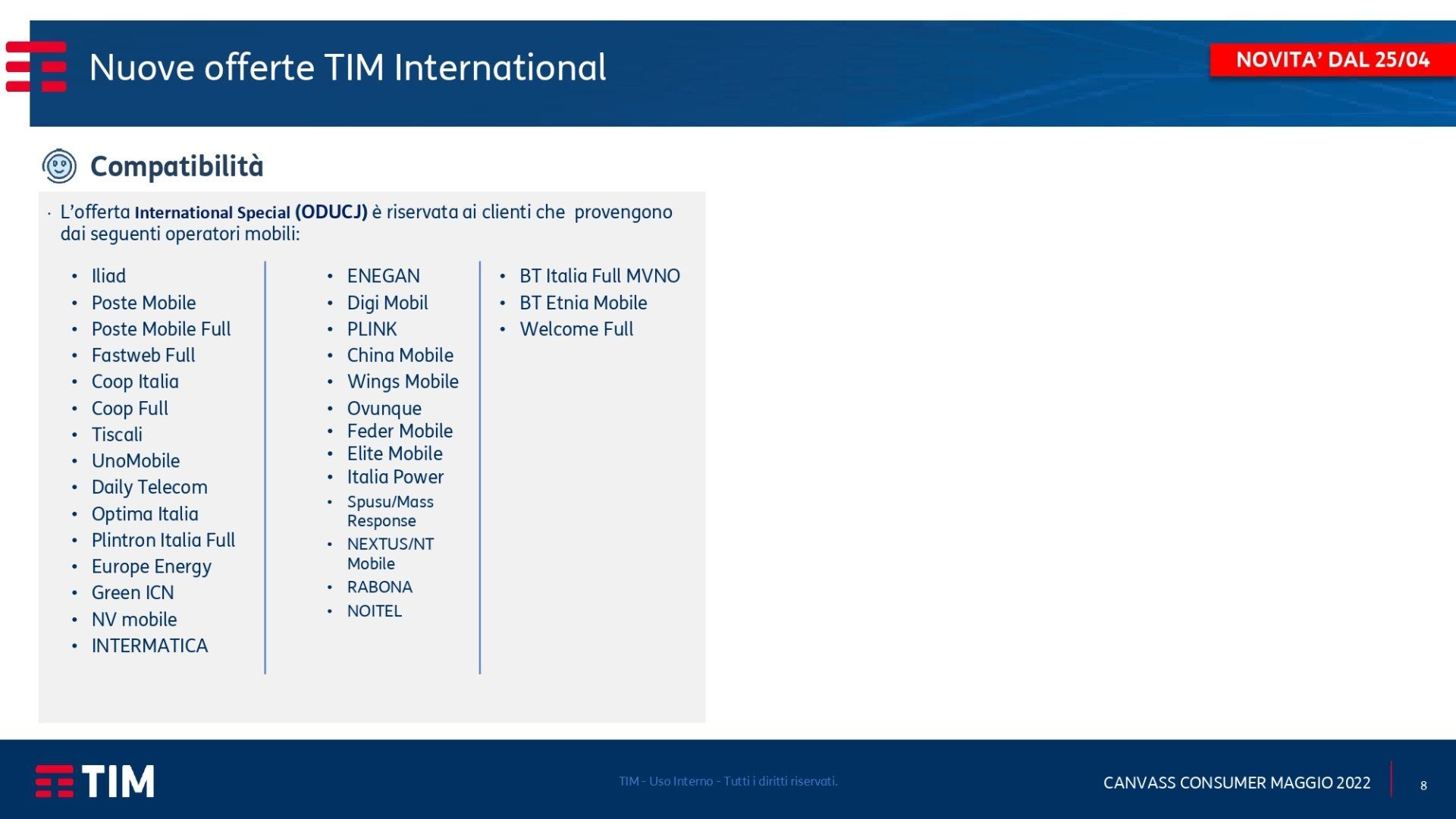Image resolution: width=1456 pixels, height=819 pixels.
Task: Click the TIM logo in the footer
Action: pos(95,781)
